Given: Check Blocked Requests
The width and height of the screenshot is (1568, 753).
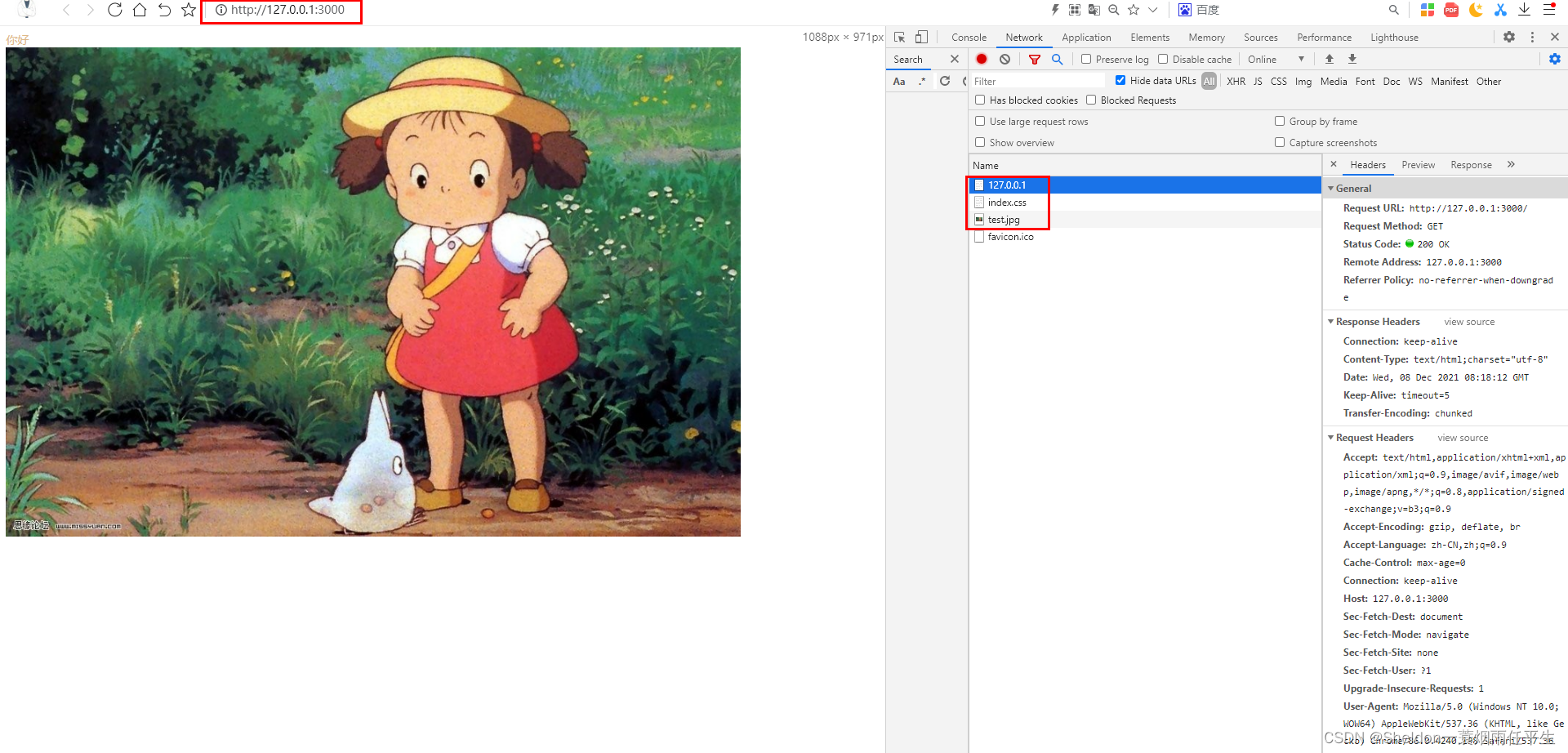Looking at the screenshot, I should coord(1091,100).
